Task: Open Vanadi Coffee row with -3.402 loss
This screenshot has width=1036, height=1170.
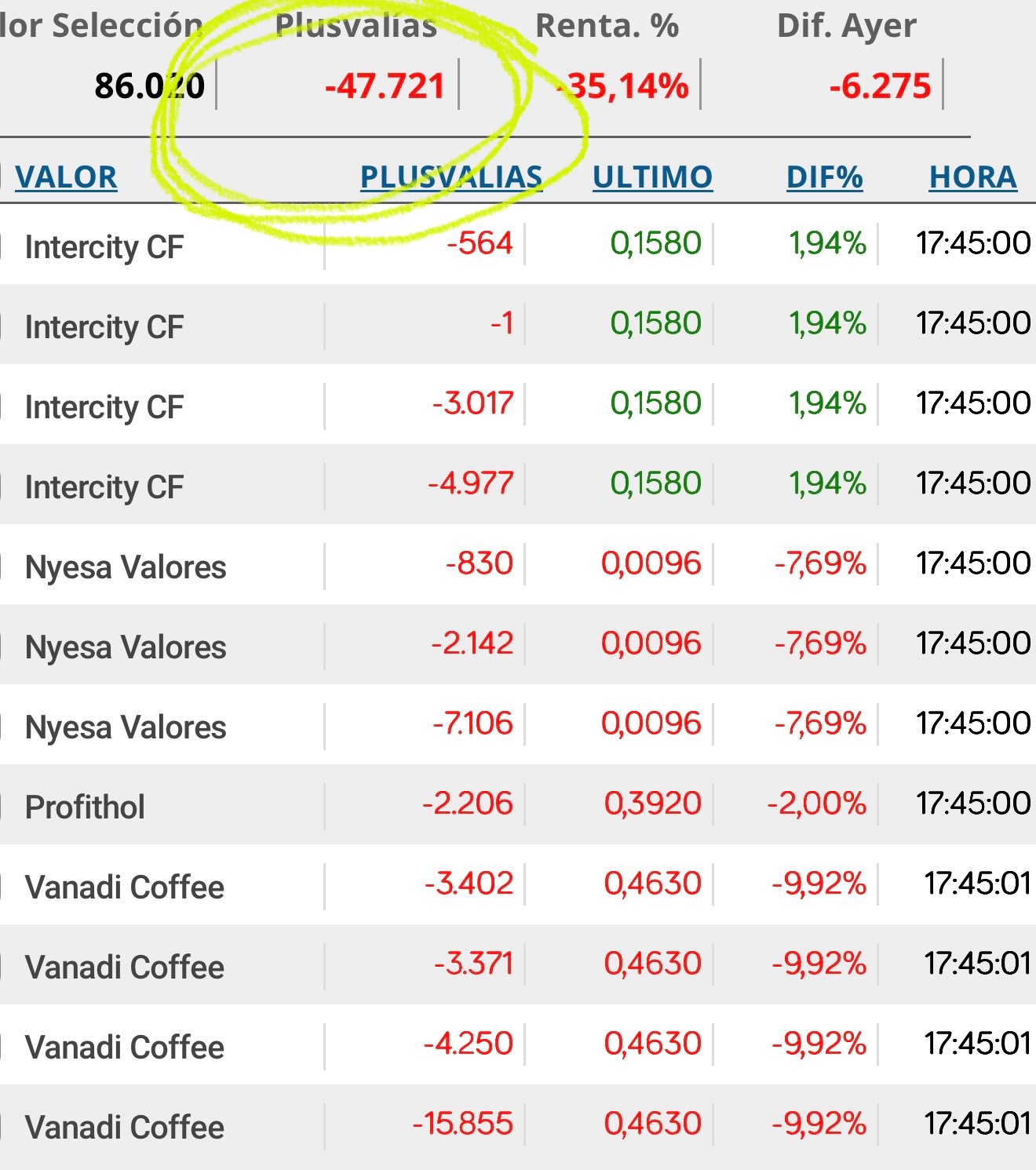Action: click(x=518, y=884)
